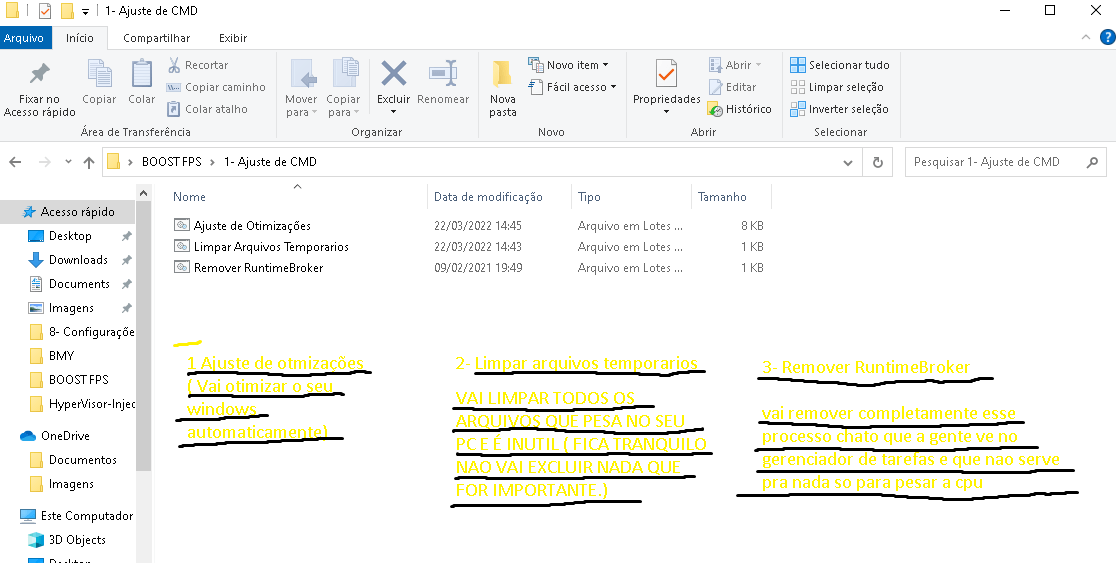Open Desktop under Acesso rápido

tap(70, 236)
